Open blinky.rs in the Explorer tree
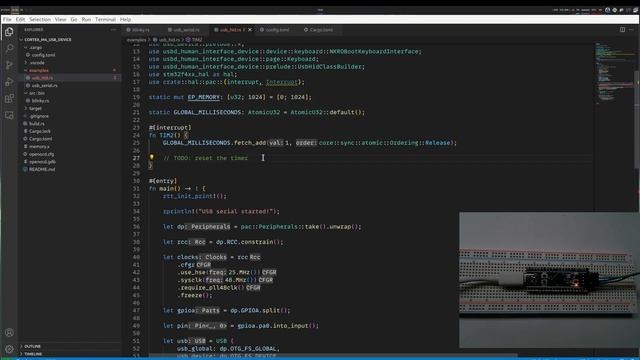The image size is (640, 360). (x=40, y=100)
